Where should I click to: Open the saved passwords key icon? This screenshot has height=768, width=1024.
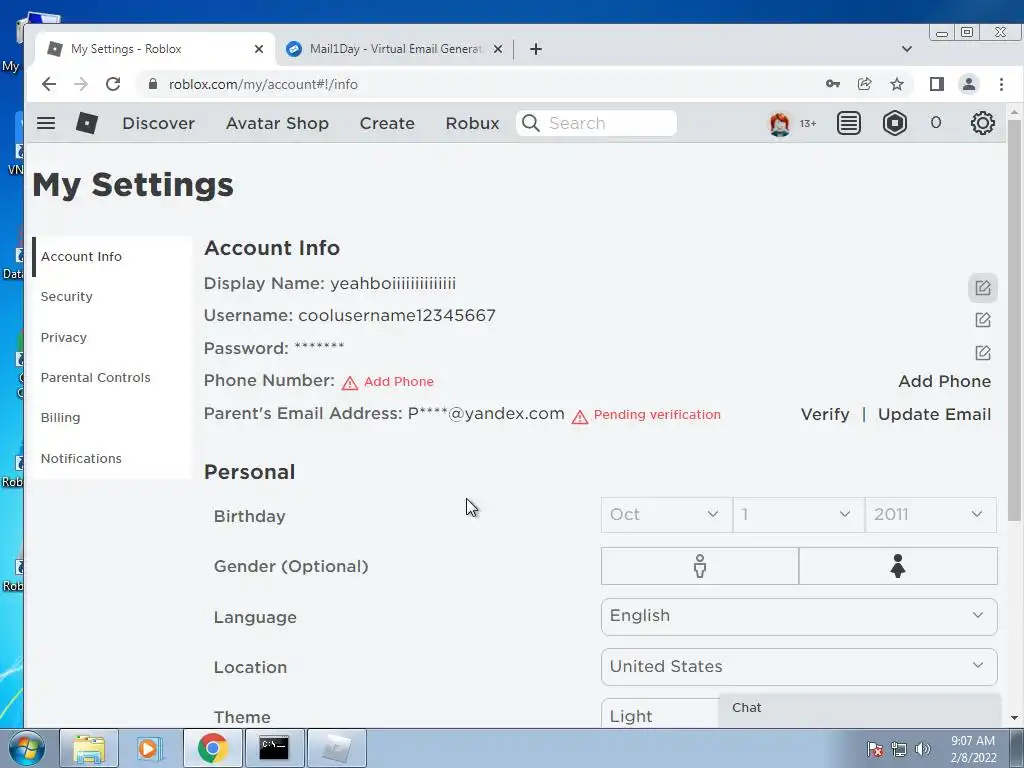click(833, 84)
